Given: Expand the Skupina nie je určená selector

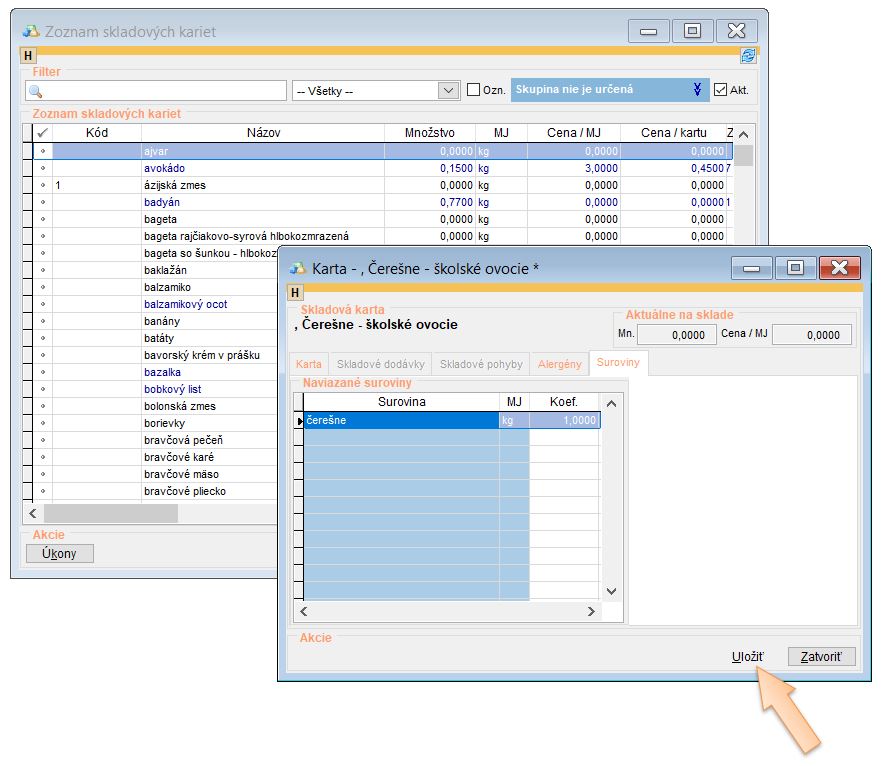Looking at the screenshot, I should [696, 90].
